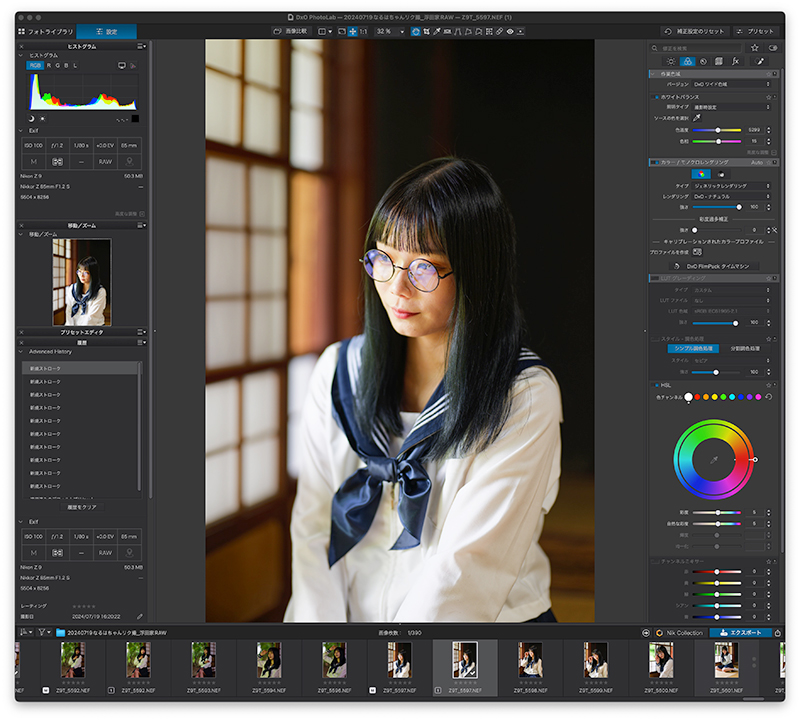Select the R channel histogram tab
Image resolution: width=800 pixels, height=720 pixels.
(49, 66)
